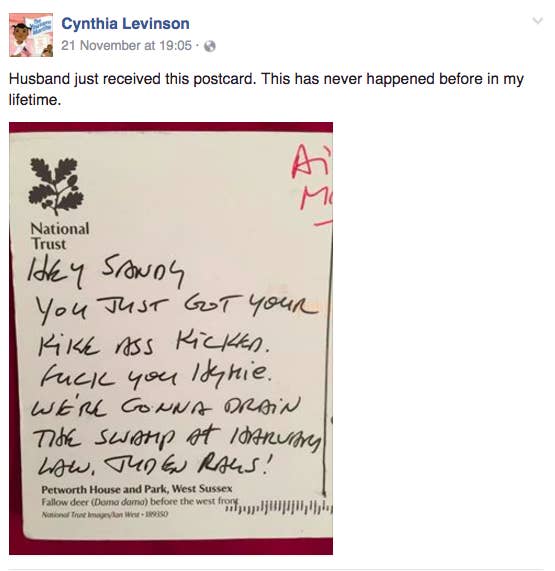Click the word 'lifetime.' in the post
Viewport: 555px width, 571px height.
point(35,100)
